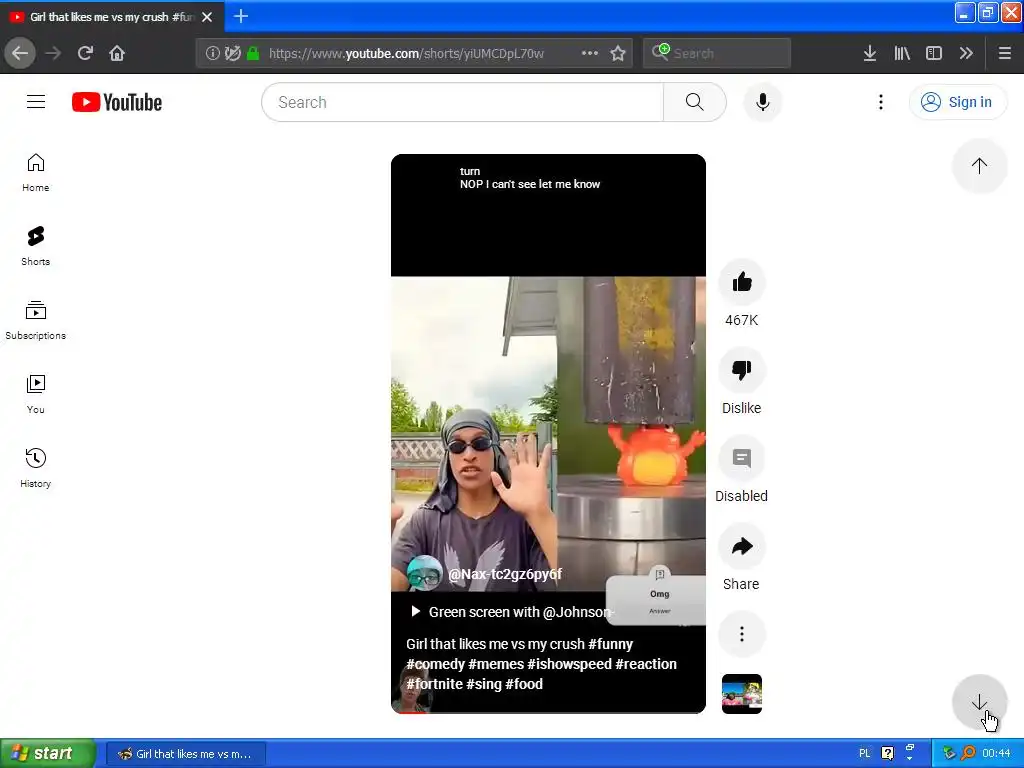This screenshot has width=1024, height=768.
Task: Click the #funny hashtag
Action: pyautogui.click(x=611, y=644)
